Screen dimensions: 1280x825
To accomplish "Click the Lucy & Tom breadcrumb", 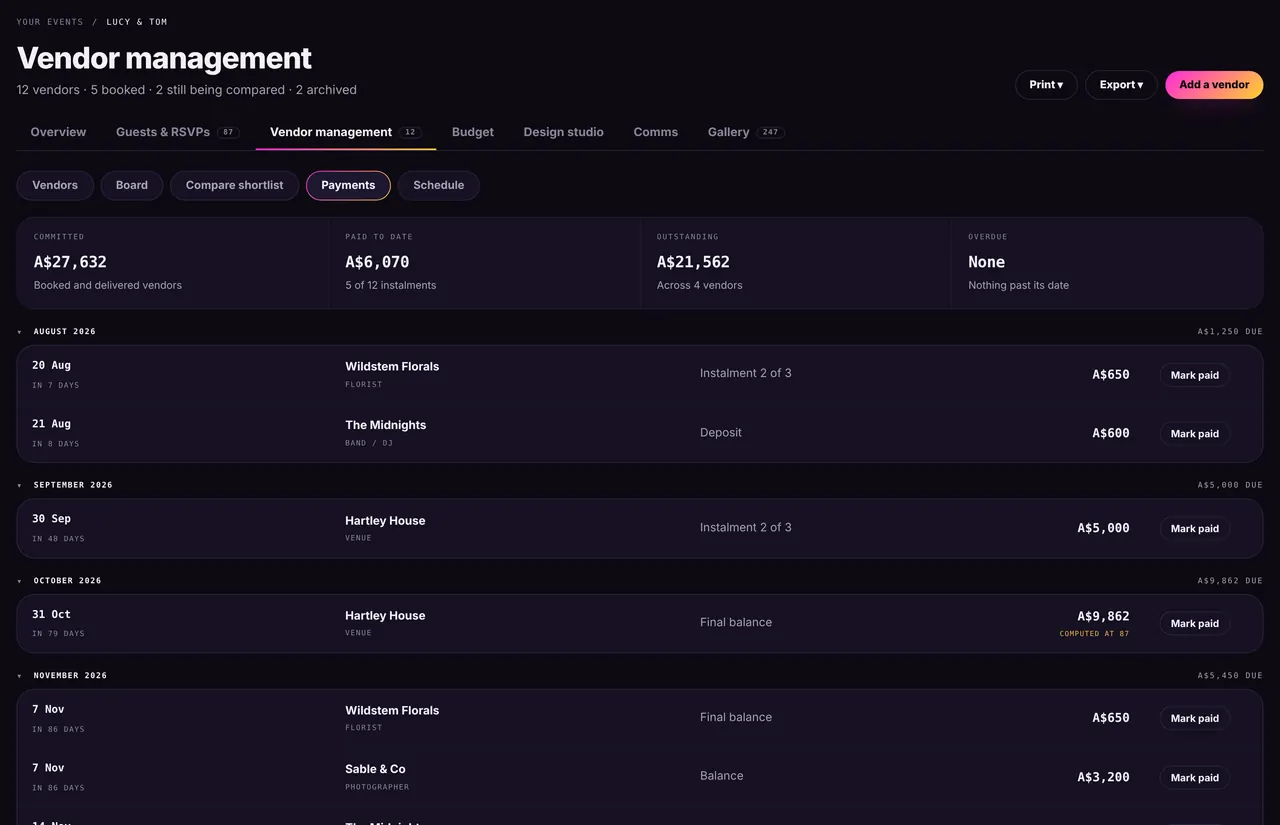I will click(x=137, y=22).
